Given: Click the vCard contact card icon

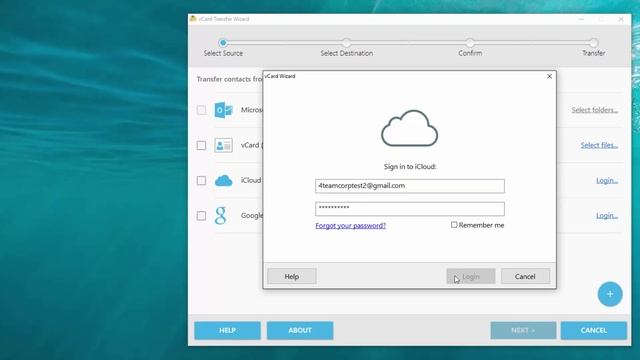Looking at the screenshot, I should coord(223,145).
